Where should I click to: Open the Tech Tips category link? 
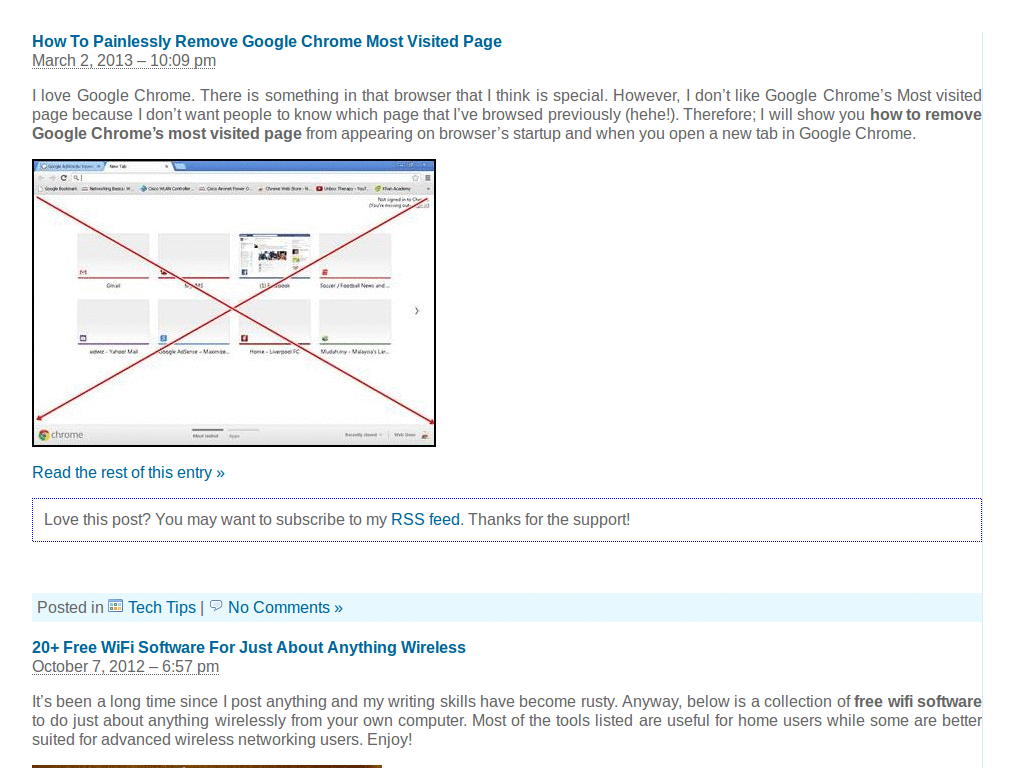162,607
